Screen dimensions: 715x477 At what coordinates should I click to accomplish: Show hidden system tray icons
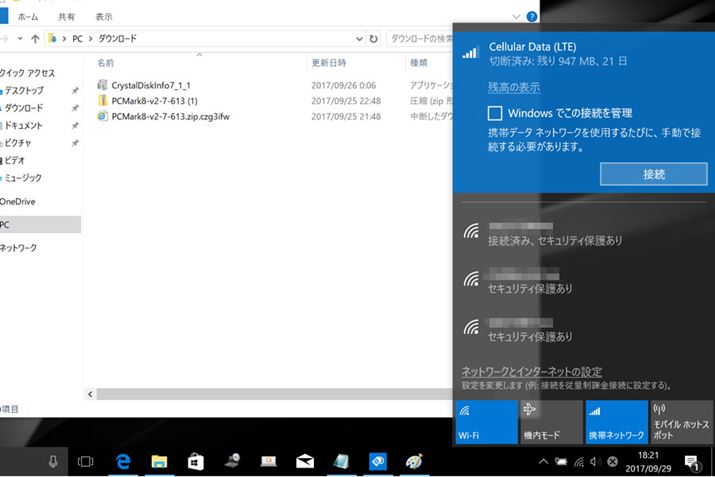click(x=543, y=461)
